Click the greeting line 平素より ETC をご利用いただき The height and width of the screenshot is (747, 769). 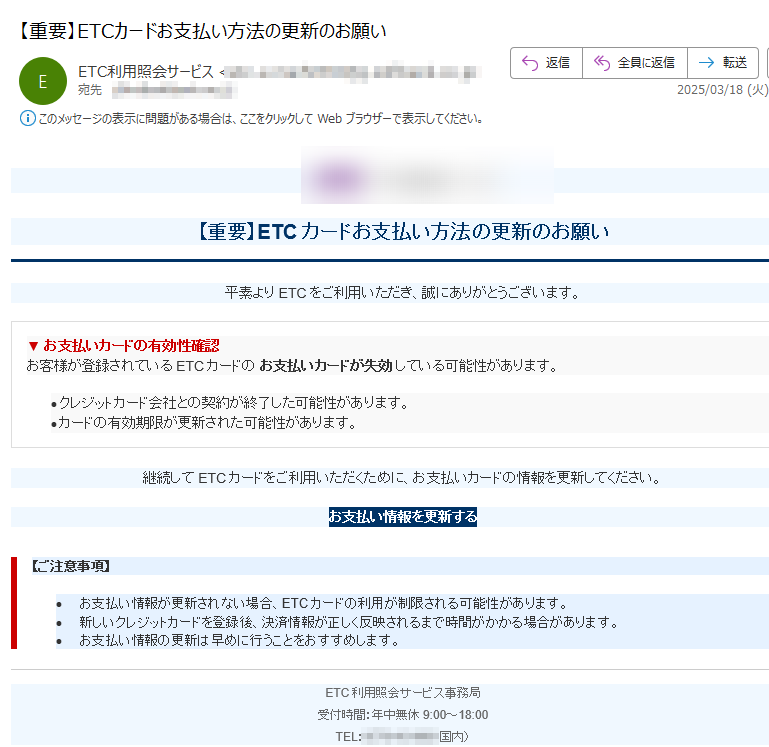click(403, 293)
